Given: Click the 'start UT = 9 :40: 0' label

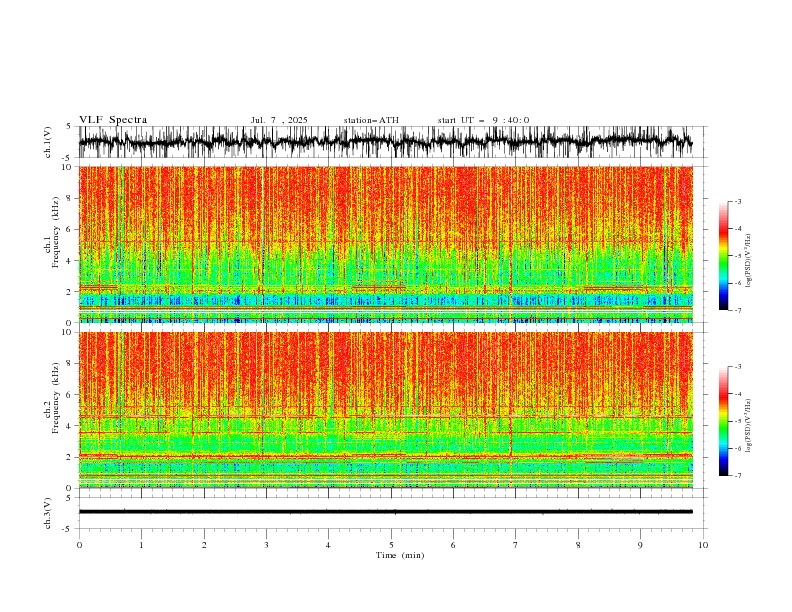Looking at the screenshot, I should [483, 120].
